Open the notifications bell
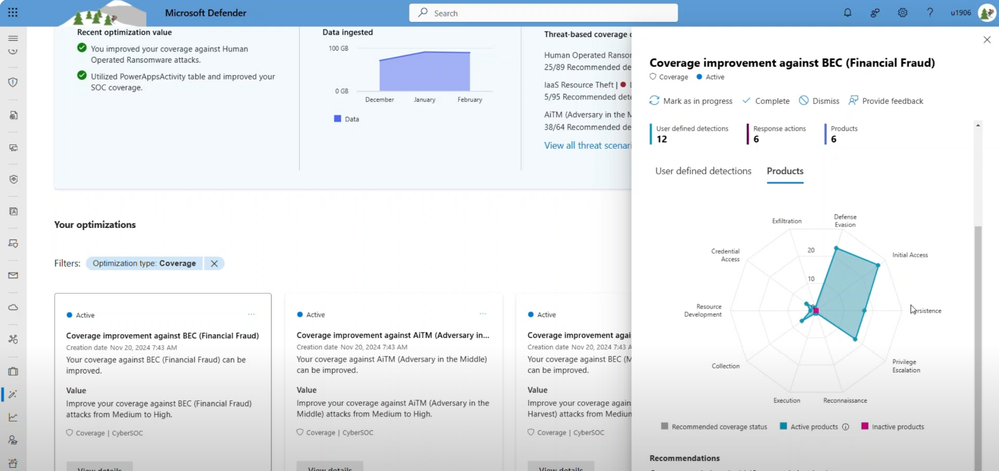The image size is (999, 471). 847,13
